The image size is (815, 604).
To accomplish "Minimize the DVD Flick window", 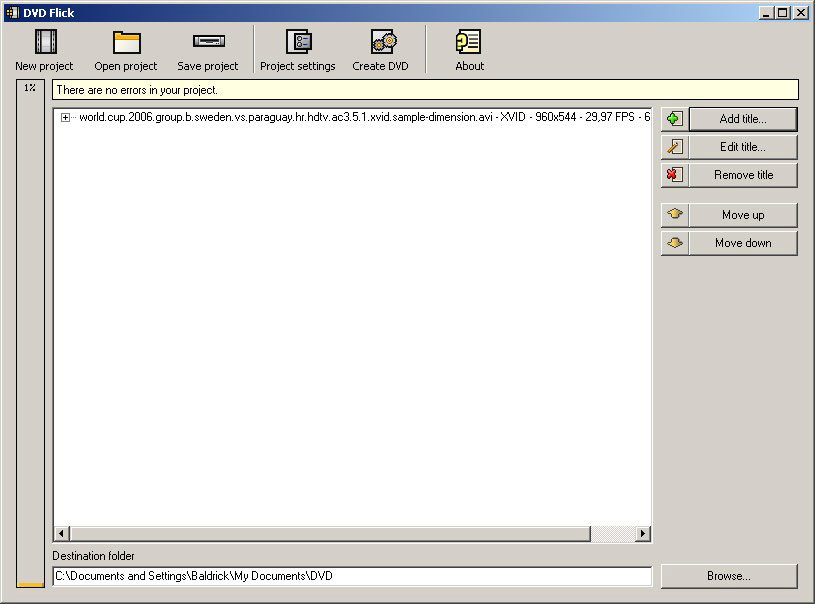I will pos(765,12).
